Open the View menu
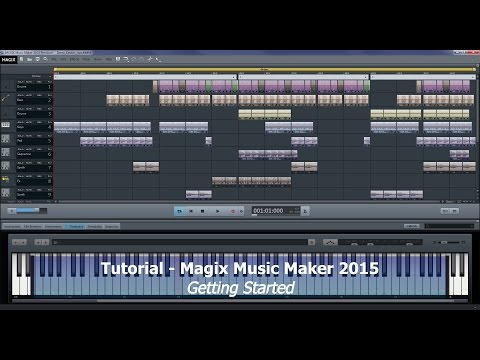The height and width of the screenshot is (360, 480). click(x=86, y=59)
